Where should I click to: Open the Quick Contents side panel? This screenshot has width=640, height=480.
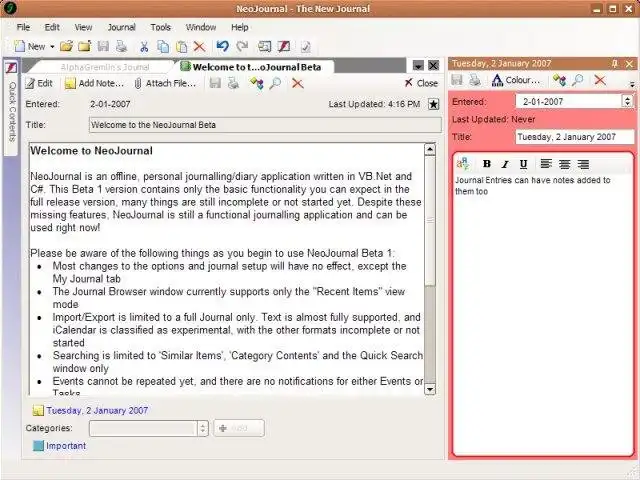pyautogui.click(x=11, y=107)
